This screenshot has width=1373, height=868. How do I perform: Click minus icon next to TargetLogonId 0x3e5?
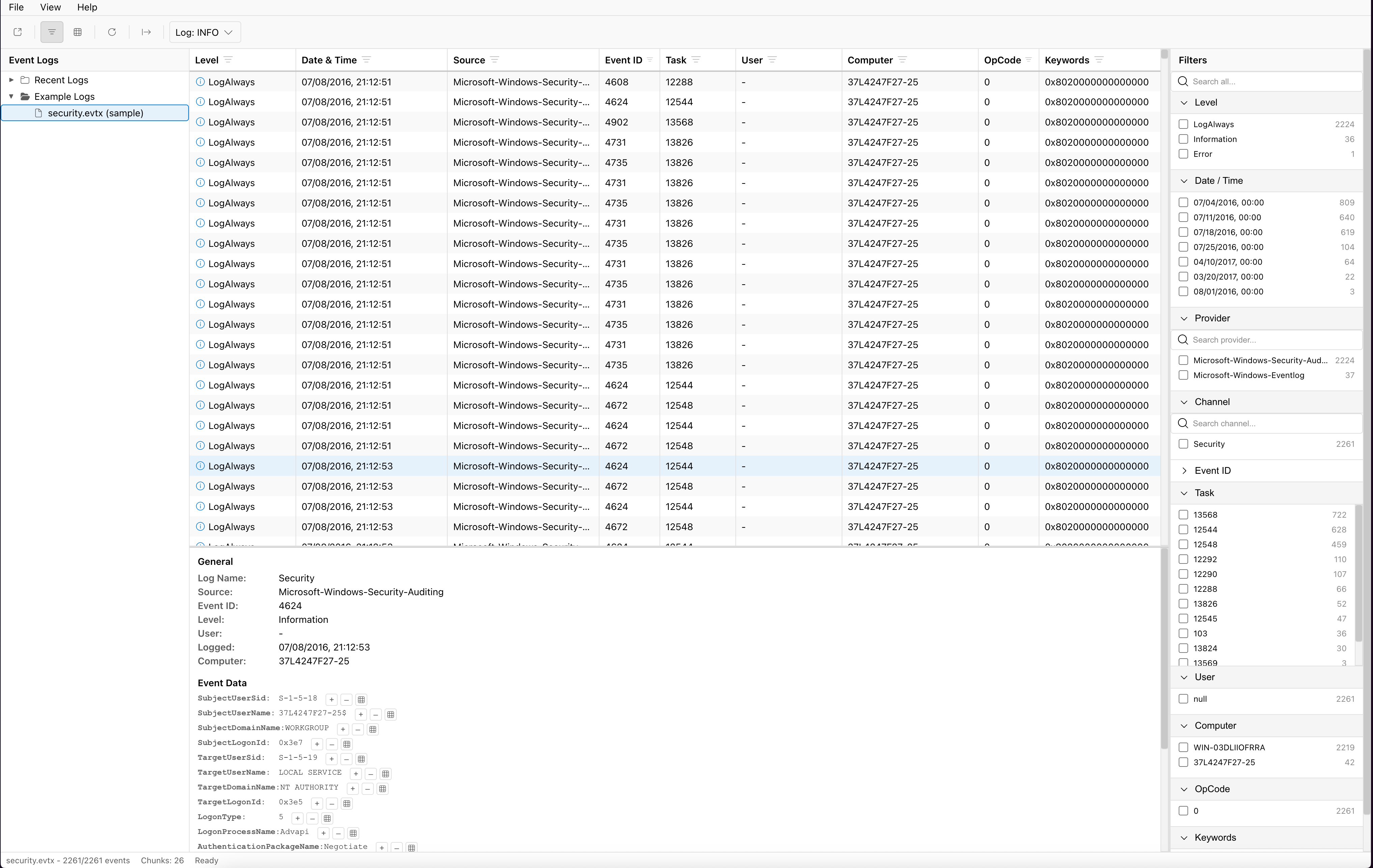click(332, 803)
